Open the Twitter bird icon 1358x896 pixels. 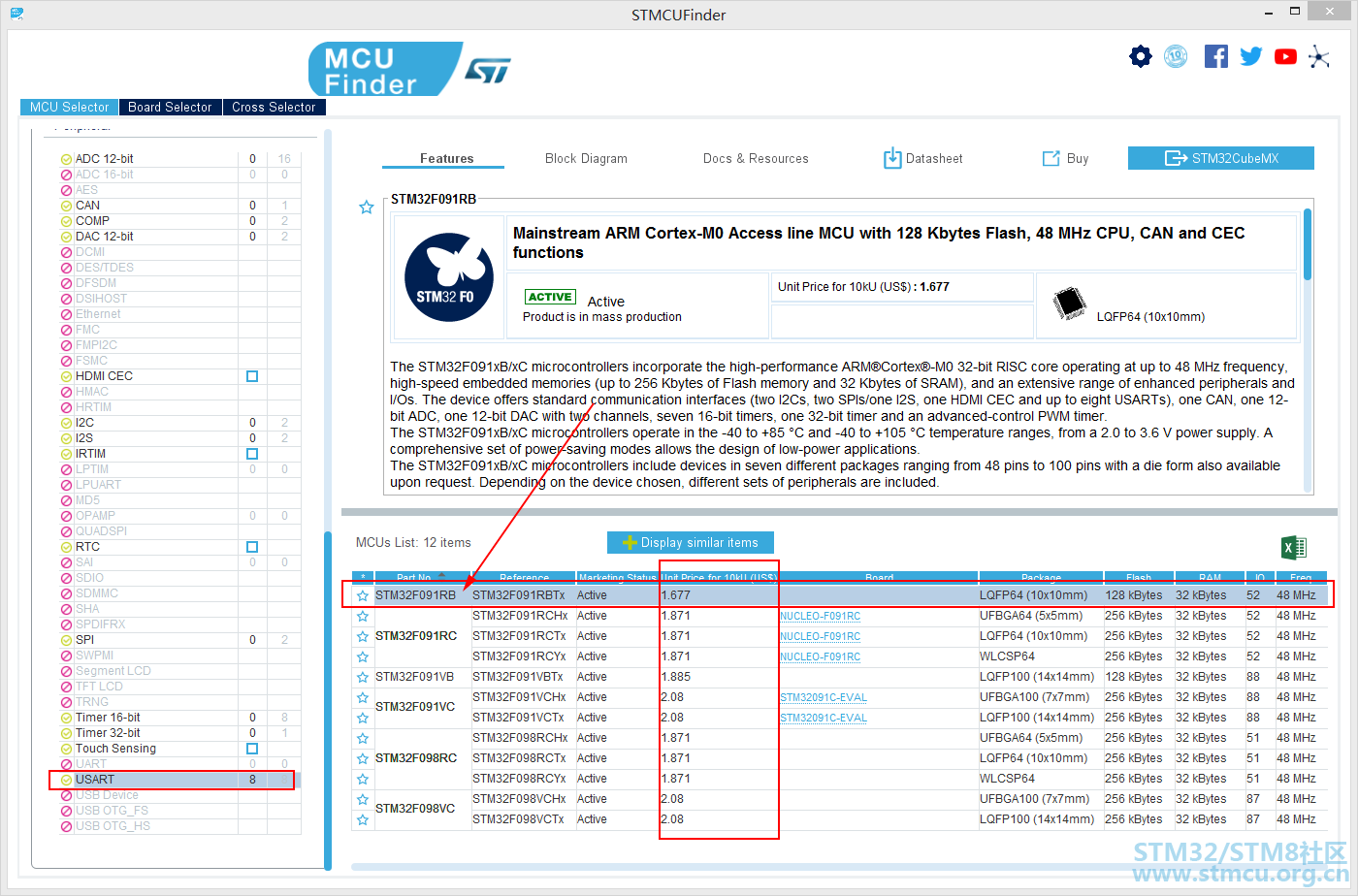tap(1251, 56)
